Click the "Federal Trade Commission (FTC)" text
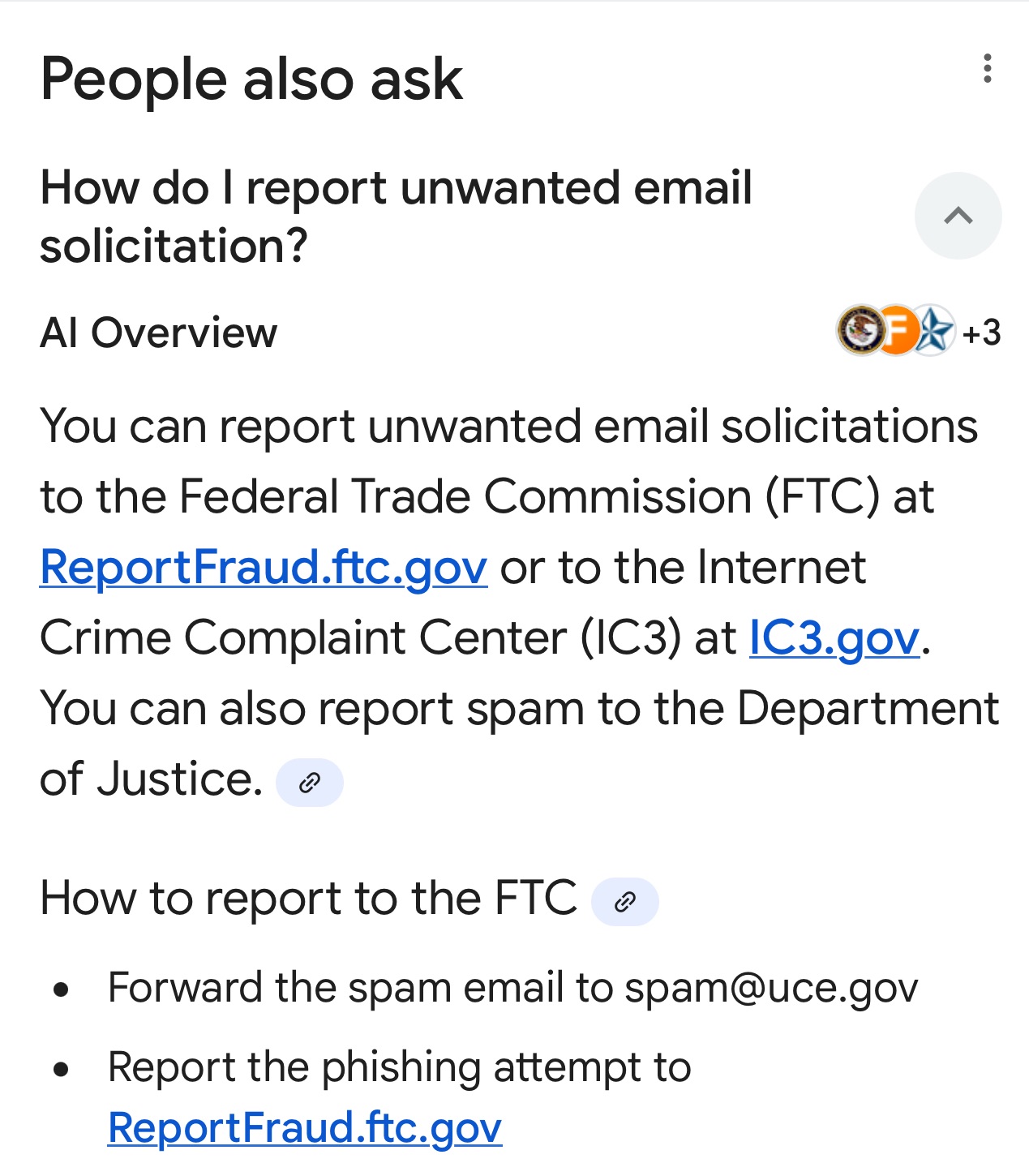 click(529, 496)
